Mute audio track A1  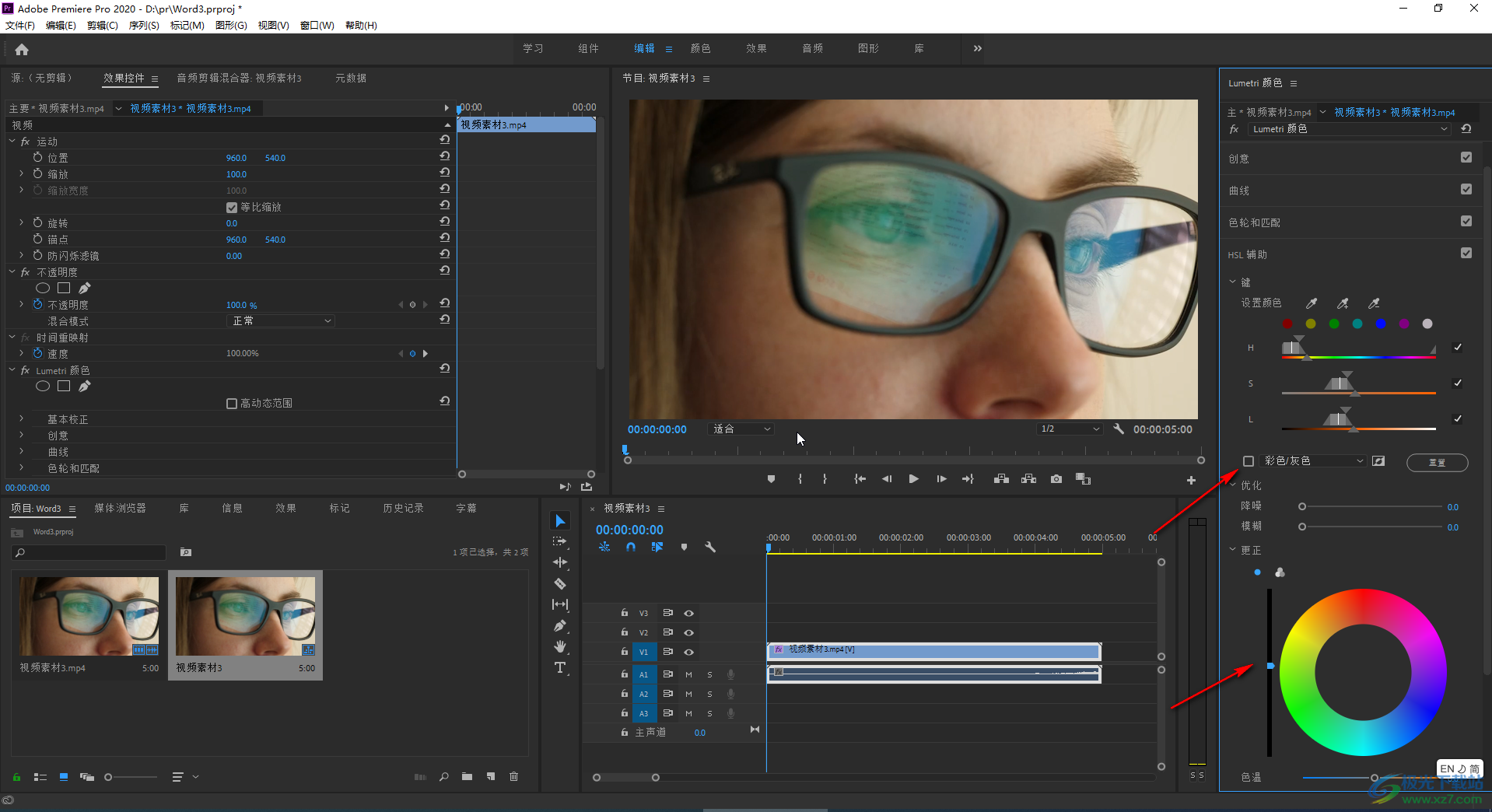coord(688,674)
